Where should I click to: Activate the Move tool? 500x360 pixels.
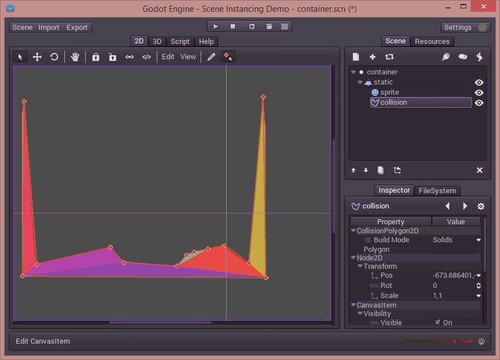coord(37,57)
